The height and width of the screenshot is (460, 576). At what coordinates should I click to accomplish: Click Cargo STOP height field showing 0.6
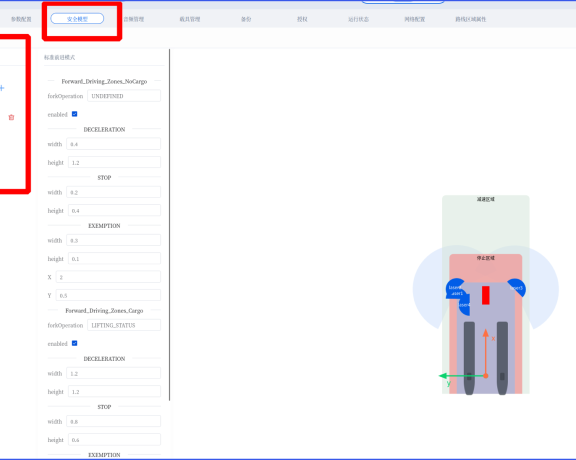[114, 440]
